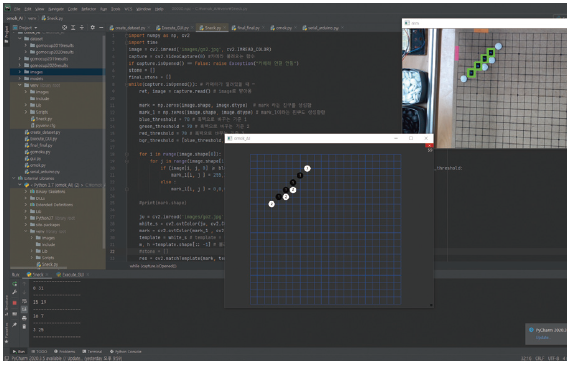570x365 pixels.
Task: Open the Help menu
Action: pyautogui.click(x=159, y=9)
